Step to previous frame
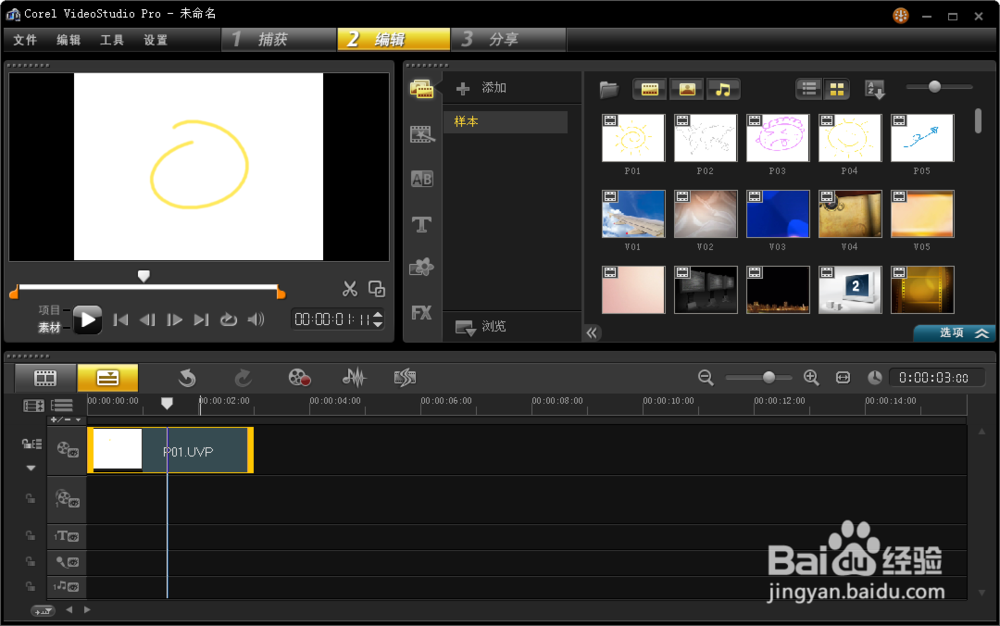Image resolution: width=1000 pixels, height=626 pixels. pyautogui.click(x=147, y=319)
